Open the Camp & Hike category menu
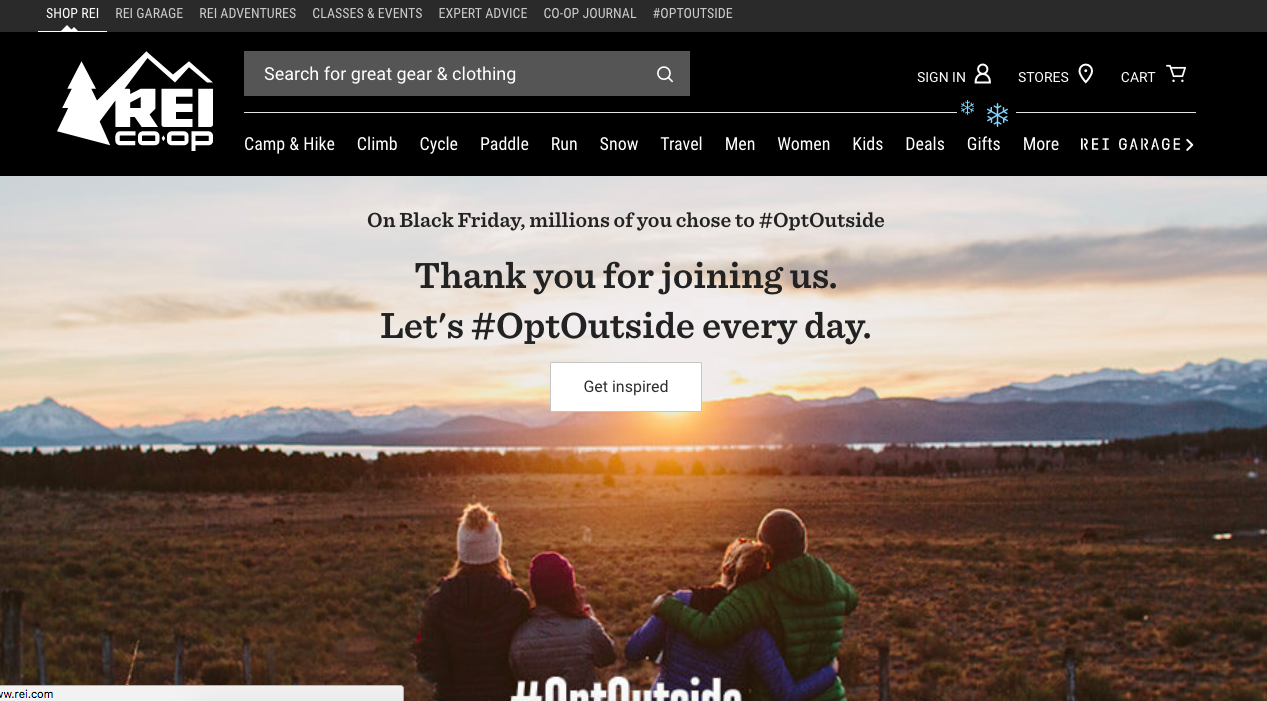 click(x=289, y=144)
